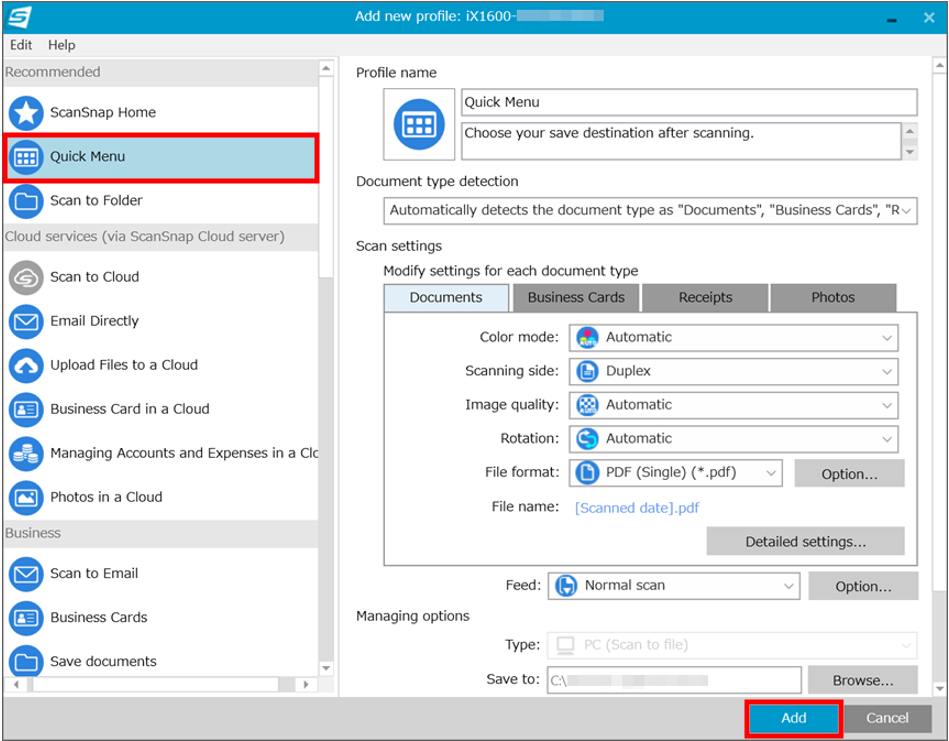Viewport: 949px width, 741px height.
Task: Click the Duplex scanning side icon
Action: pyautogui.click(x=587, y=371)
